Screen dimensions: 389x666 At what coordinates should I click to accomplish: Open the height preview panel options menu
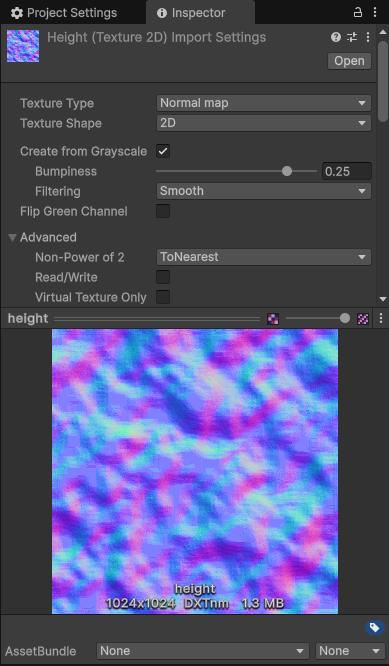pos(381,318)
